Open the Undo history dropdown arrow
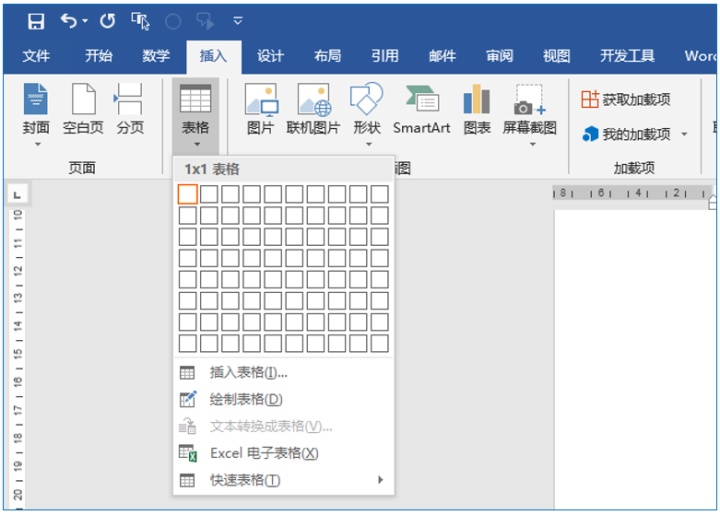Screen dimensions: 720x515 (x=85, y=21)
